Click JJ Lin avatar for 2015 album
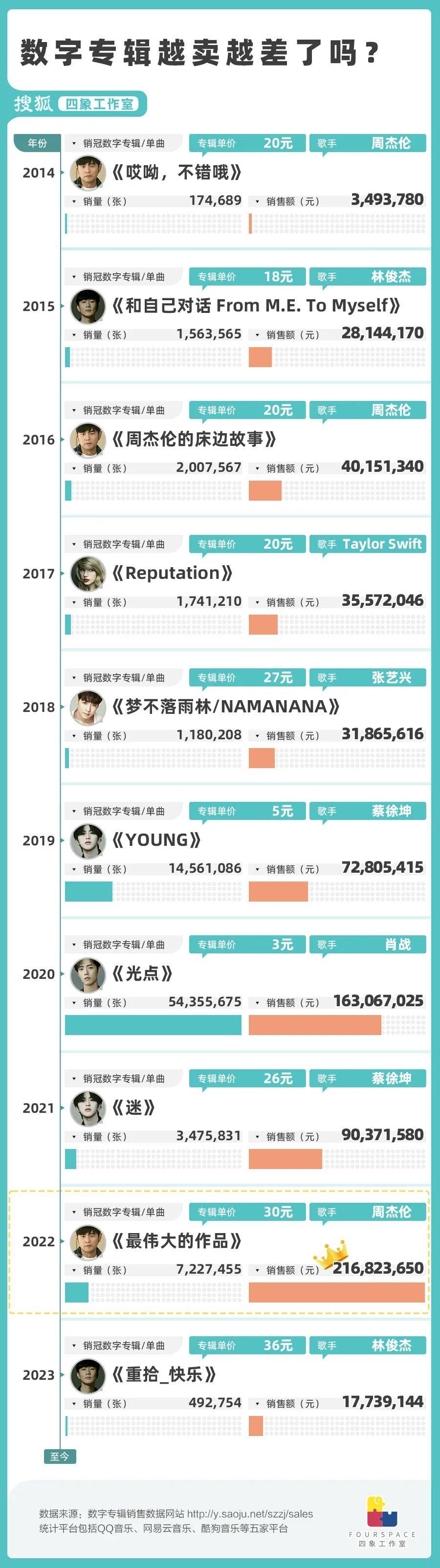This screenshot has width=440, height=1568. coord(88,306)
